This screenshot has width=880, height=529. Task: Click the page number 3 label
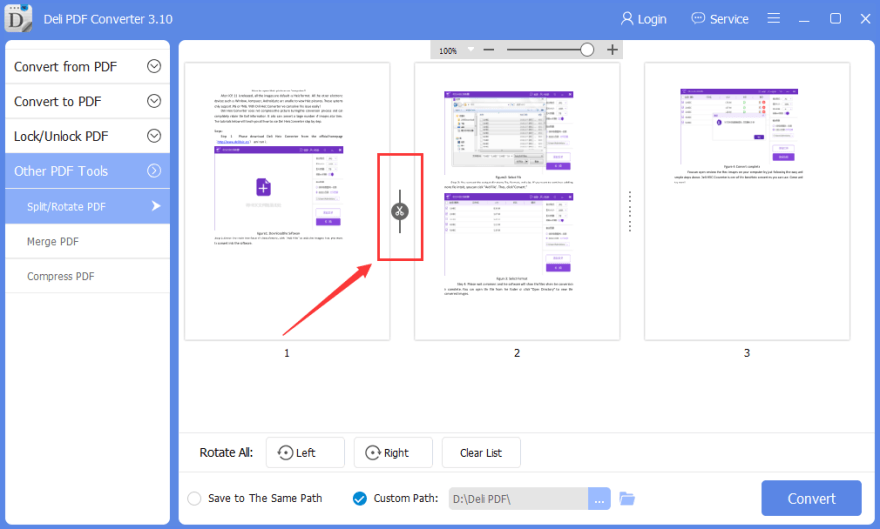point(747,353)
